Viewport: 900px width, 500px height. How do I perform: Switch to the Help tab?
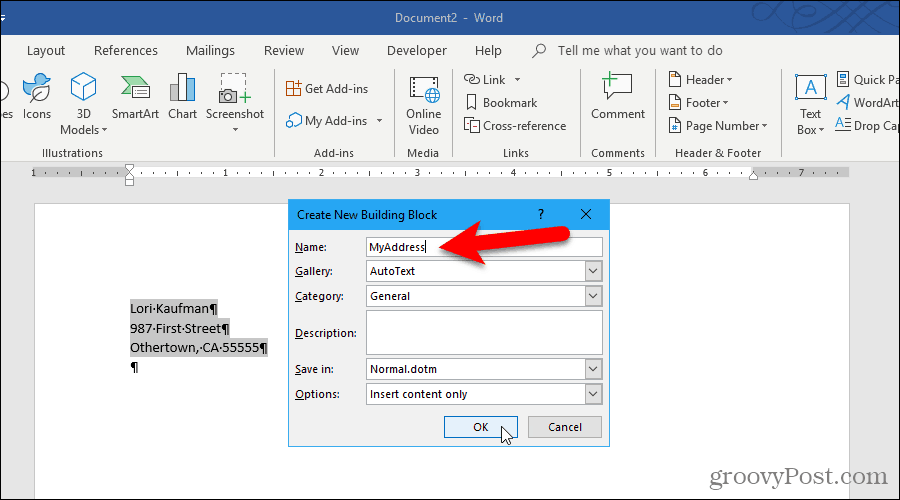(488, 51)
